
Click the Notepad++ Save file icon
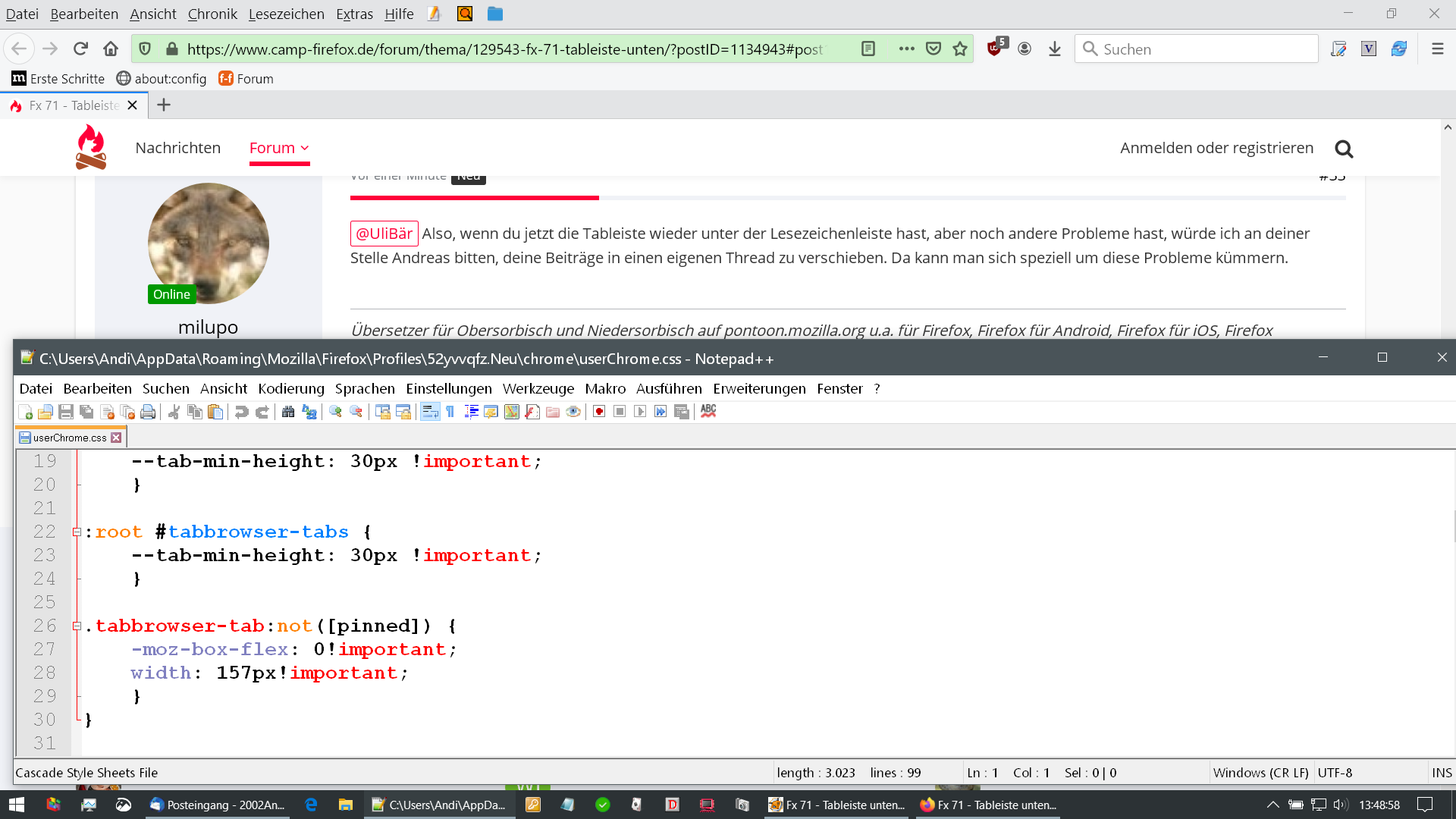tap(66, 412)
